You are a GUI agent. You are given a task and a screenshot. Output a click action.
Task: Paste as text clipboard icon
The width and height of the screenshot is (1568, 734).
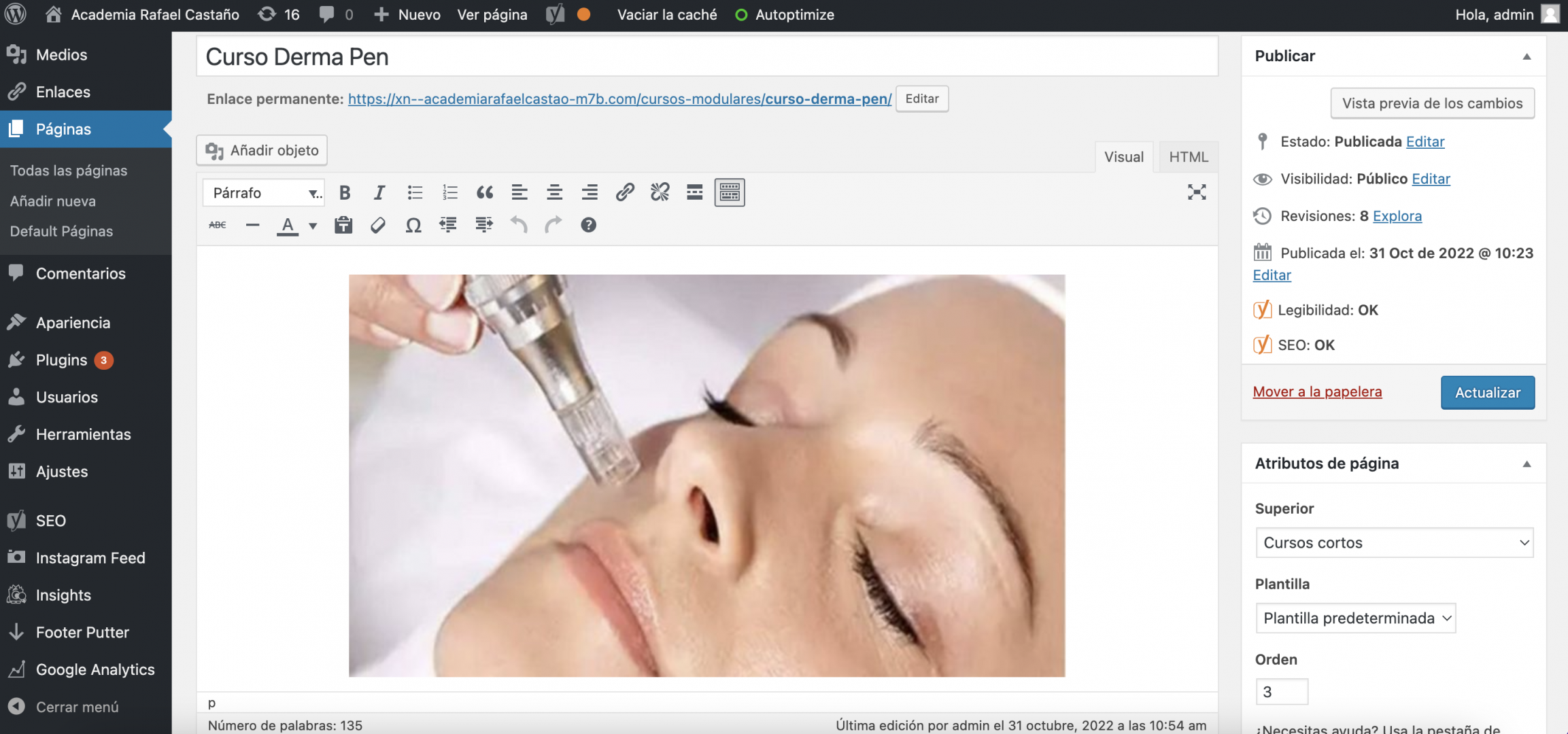coord(343,225)
